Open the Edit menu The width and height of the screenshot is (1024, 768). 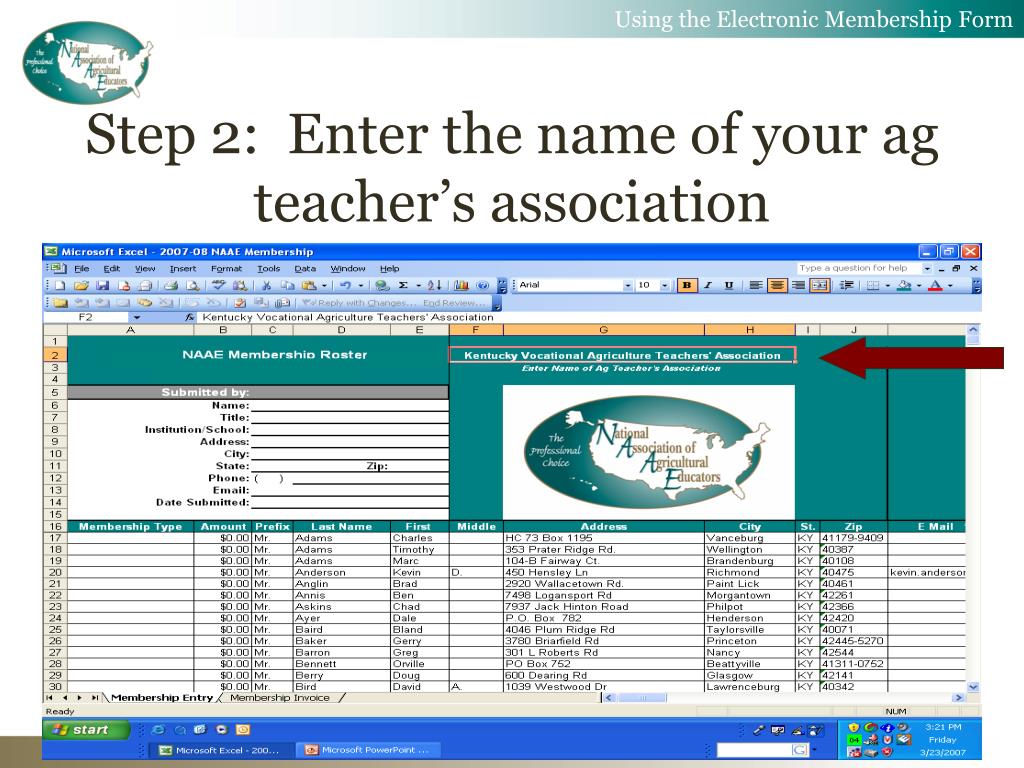tap(112, 268)
